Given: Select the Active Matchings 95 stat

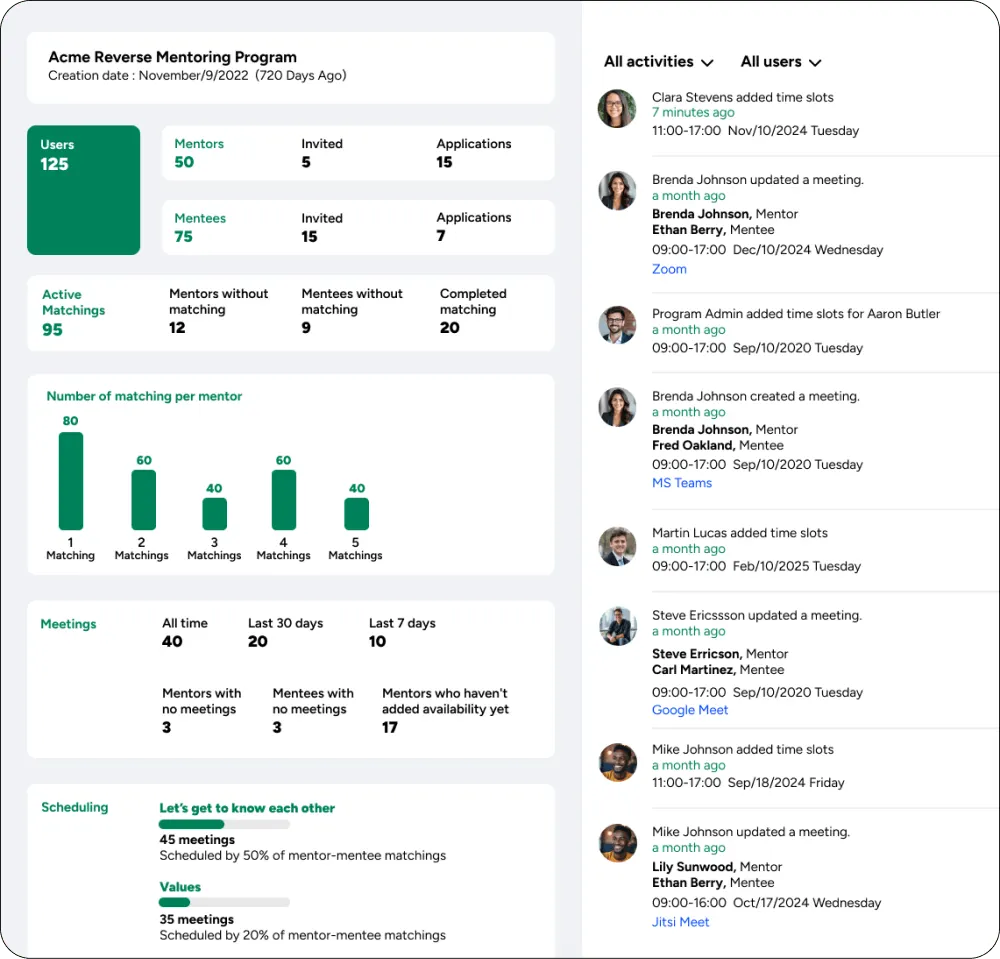Looking at the screenshot, I should [73, 312].
